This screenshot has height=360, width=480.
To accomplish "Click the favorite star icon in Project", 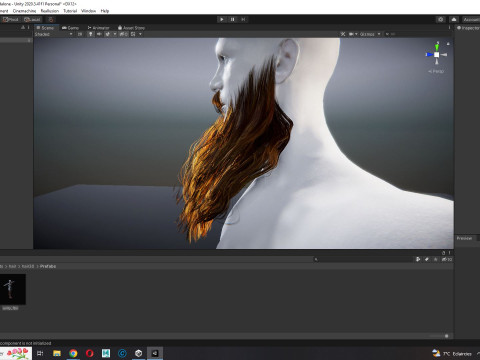I will (435, 259).
